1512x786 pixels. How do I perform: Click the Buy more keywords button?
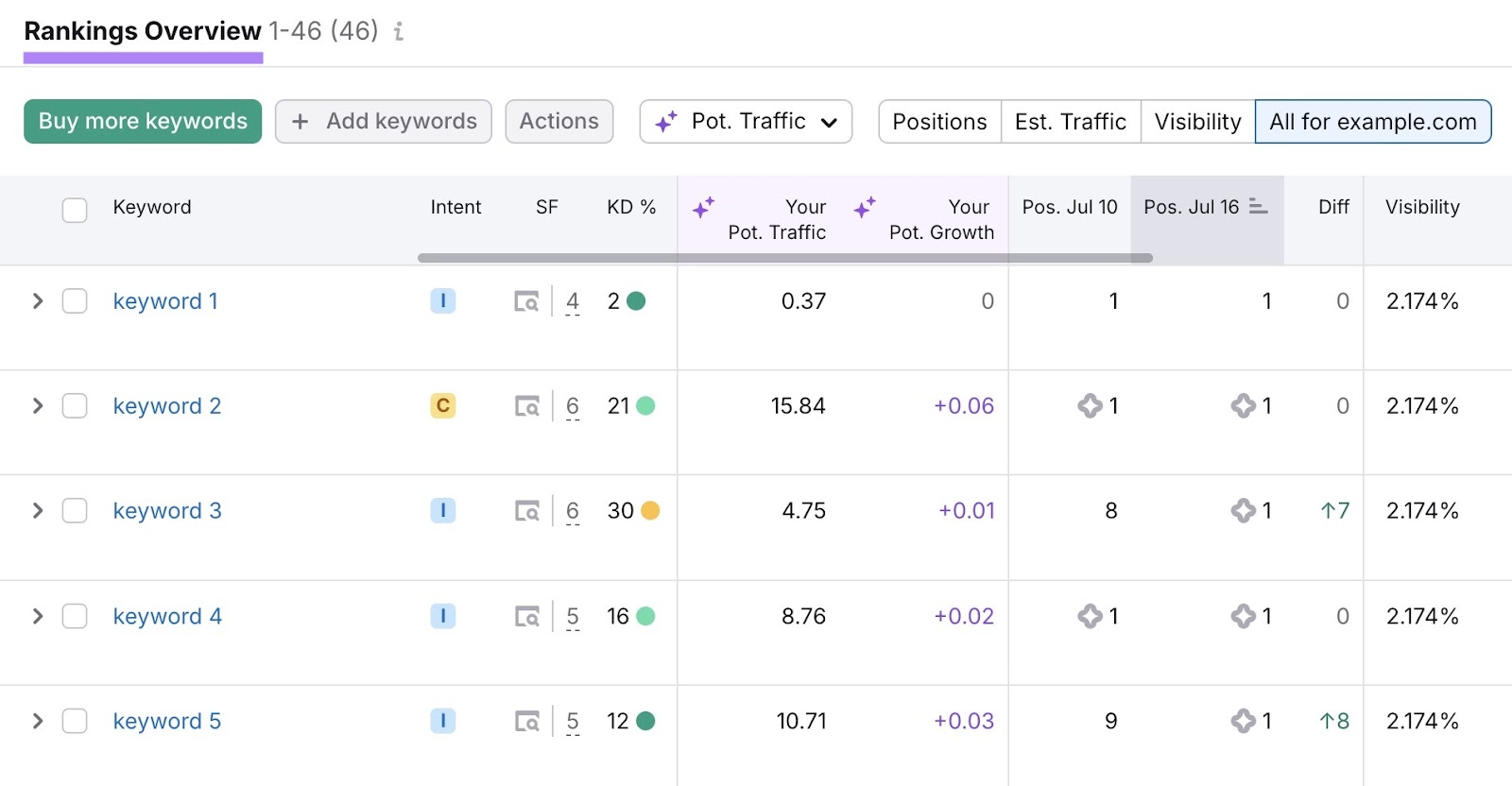tap(143, 122)
